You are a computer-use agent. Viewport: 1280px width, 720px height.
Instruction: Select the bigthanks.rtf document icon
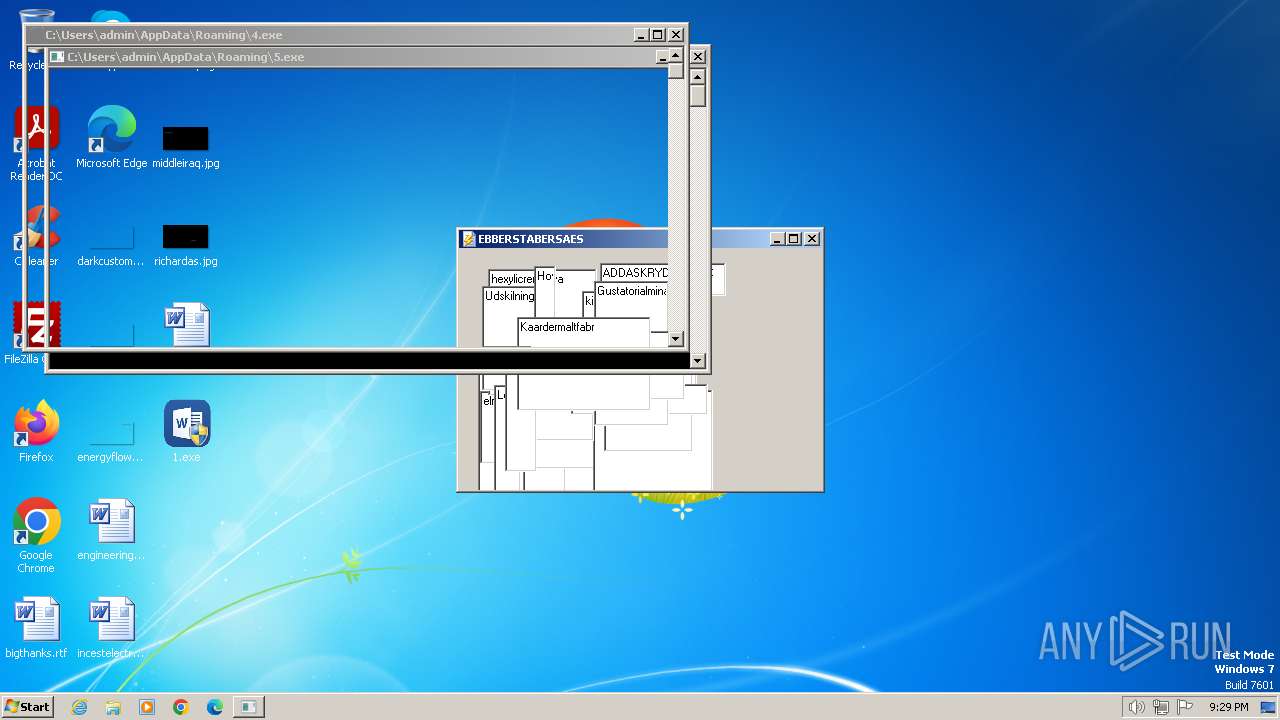[36, 628]
